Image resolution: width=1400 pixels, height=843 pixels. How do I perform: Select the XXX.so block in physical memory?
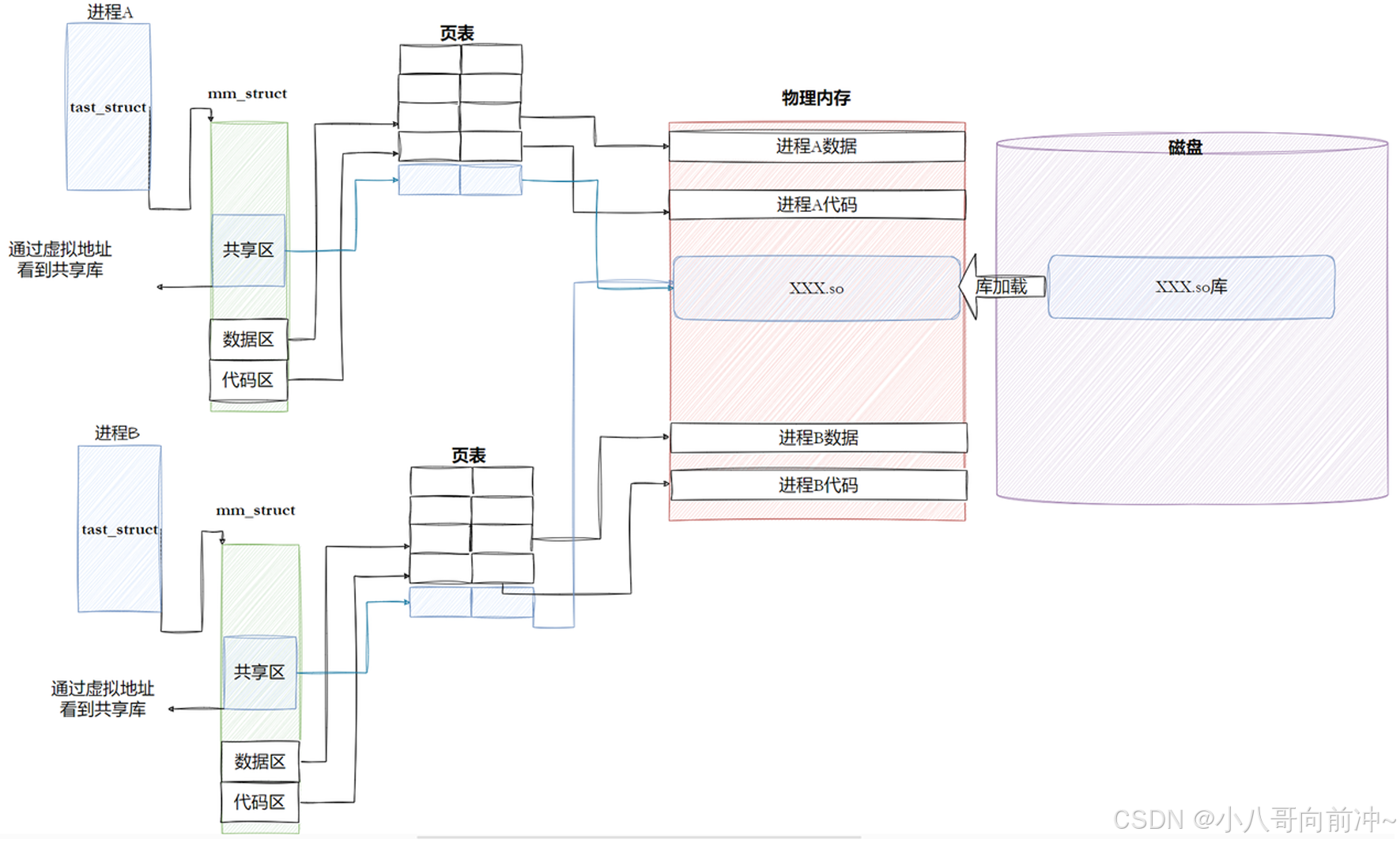(x=817, y=288)
